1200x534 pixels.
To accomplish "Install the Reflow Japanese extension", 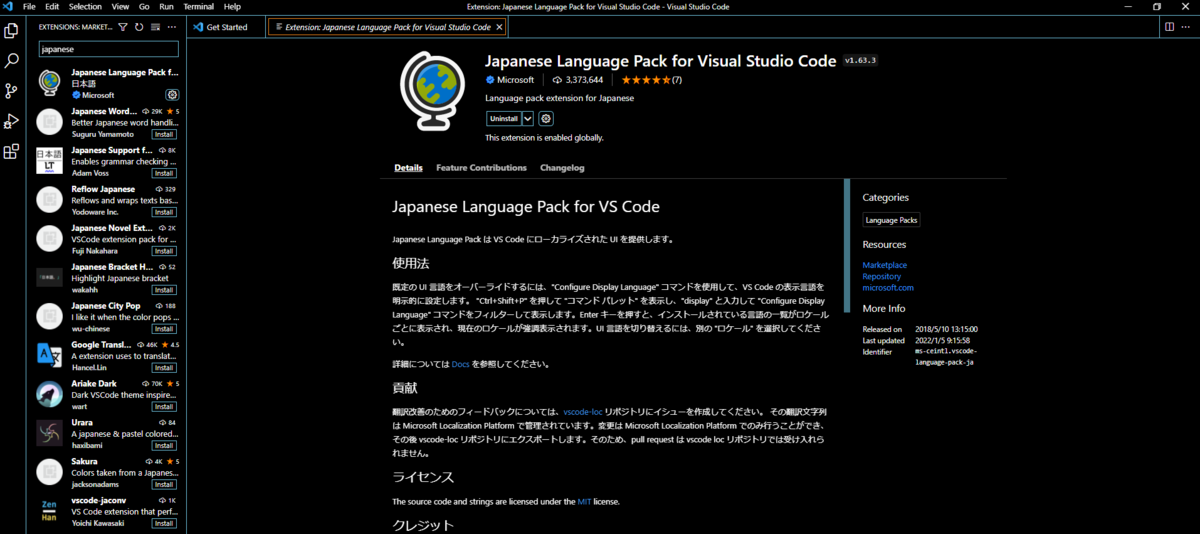I will point(165,212).
